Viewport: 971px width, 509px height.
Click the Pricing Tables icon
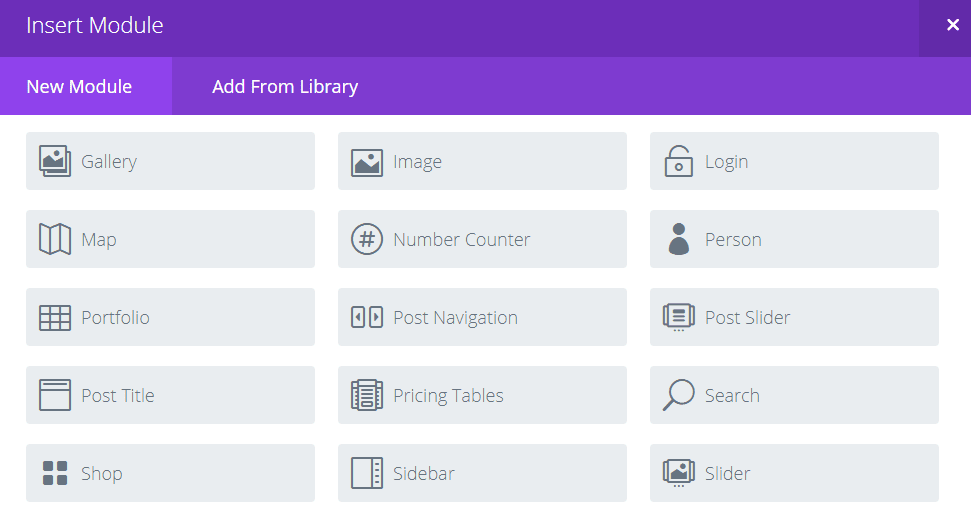367,395
